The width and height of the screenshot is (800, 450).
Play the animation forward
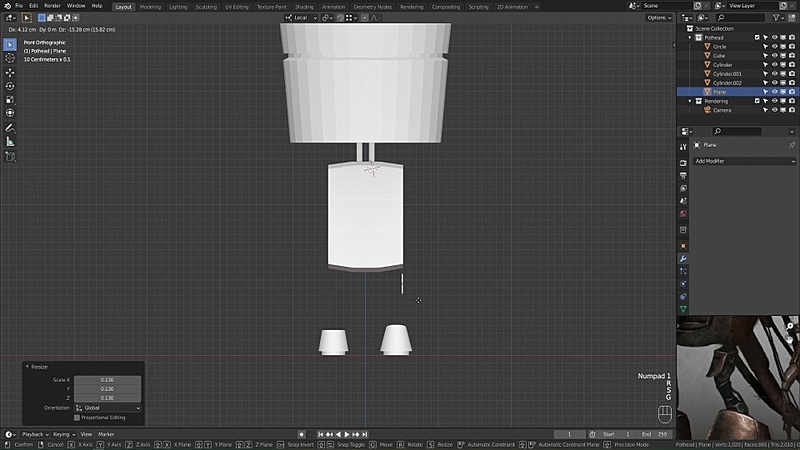[x=346, y=434]
